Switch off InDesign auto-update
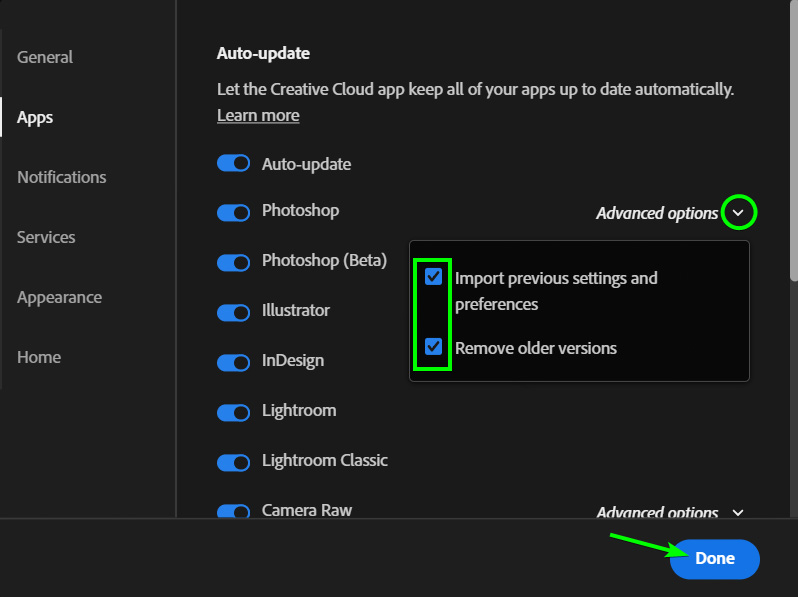 (x=233, y=363)
